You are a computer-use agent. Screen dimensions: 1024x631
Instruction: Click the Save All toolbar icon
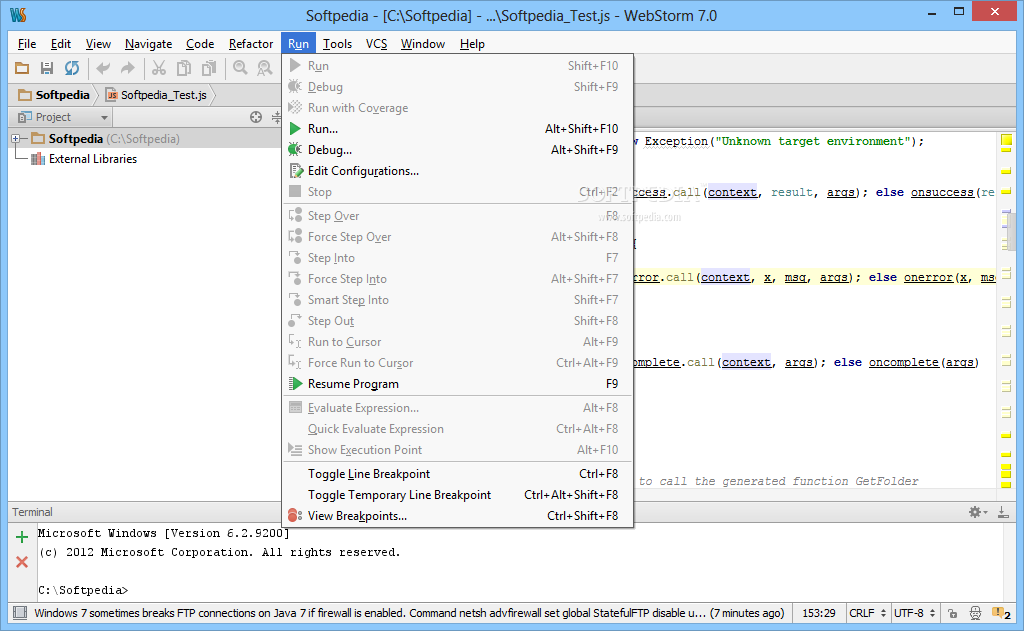[x=46, y=68]
